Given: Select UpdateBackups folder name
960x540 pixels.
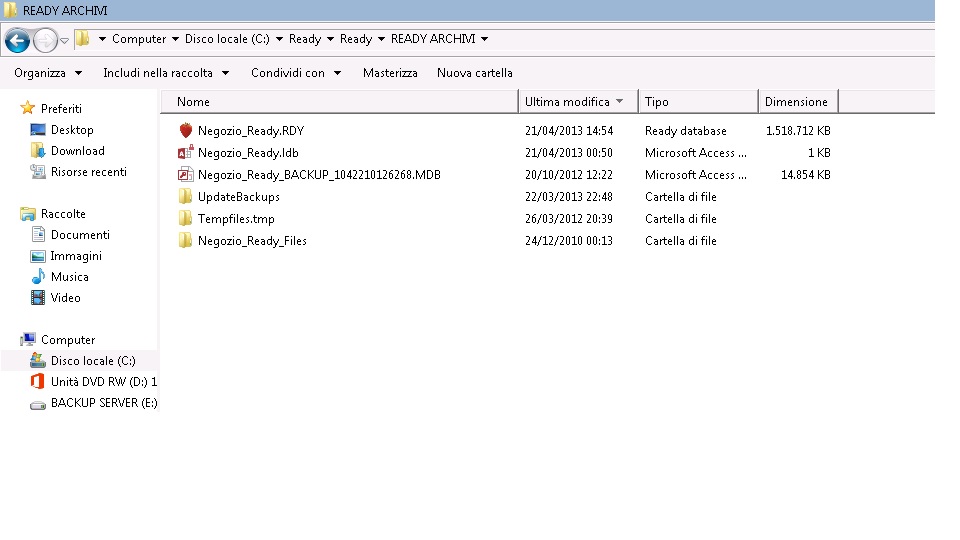Looking at the screenshot, I should 239,197.
